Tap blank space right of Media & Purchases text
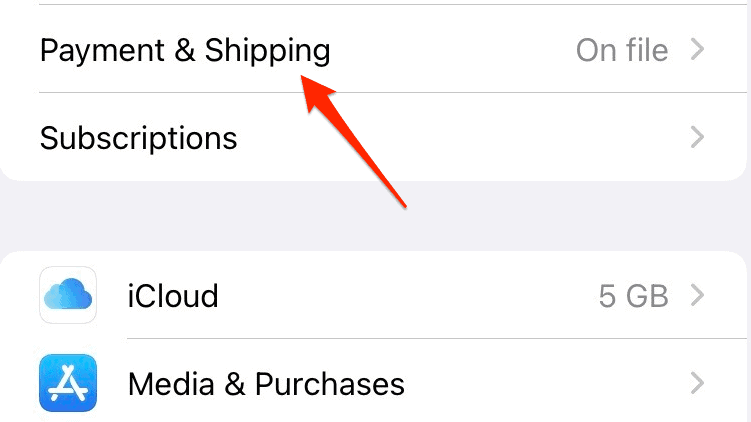The width and height of the screenshot is (751, 422). tap(540, 383)
